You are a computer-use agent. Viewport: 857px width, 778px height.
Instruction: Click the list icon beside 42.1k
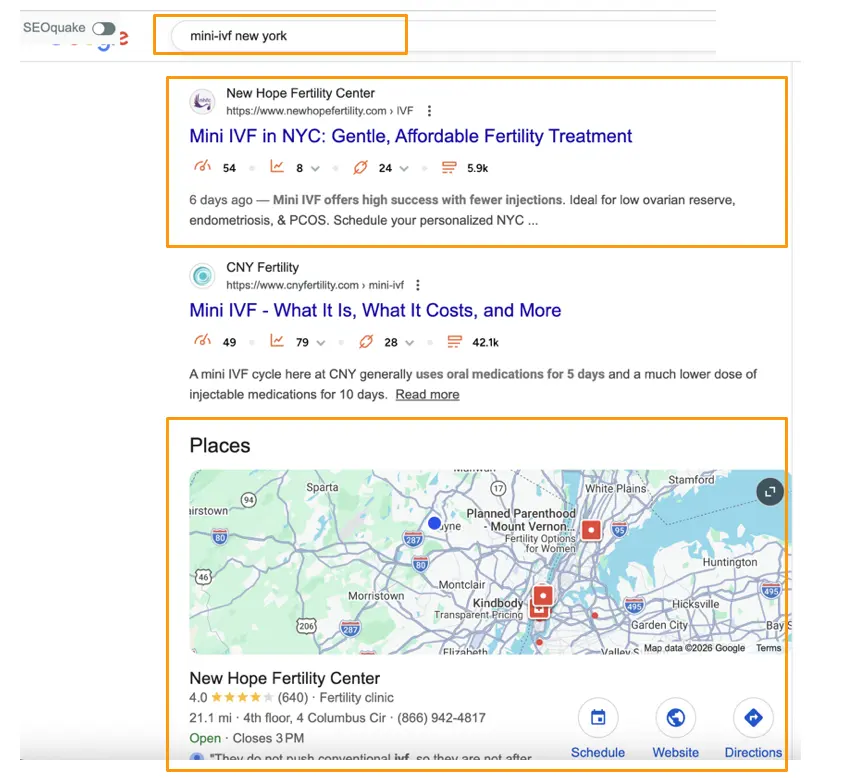(x=455, y=342)
